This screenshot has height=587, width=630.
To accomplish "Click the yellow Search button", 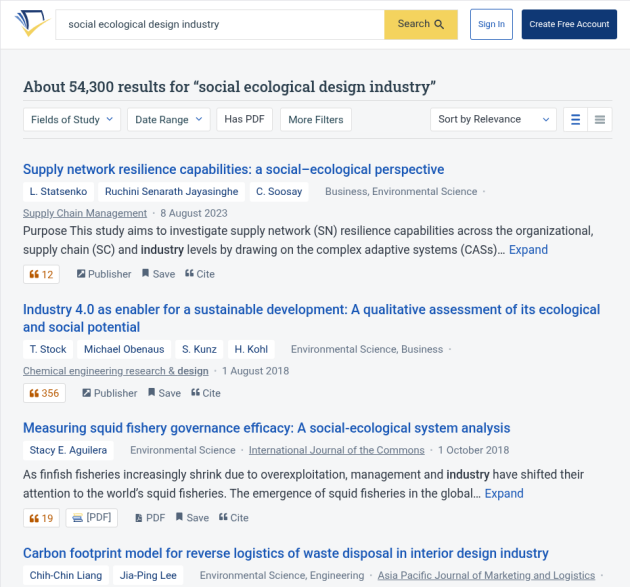I will [421, 24].
